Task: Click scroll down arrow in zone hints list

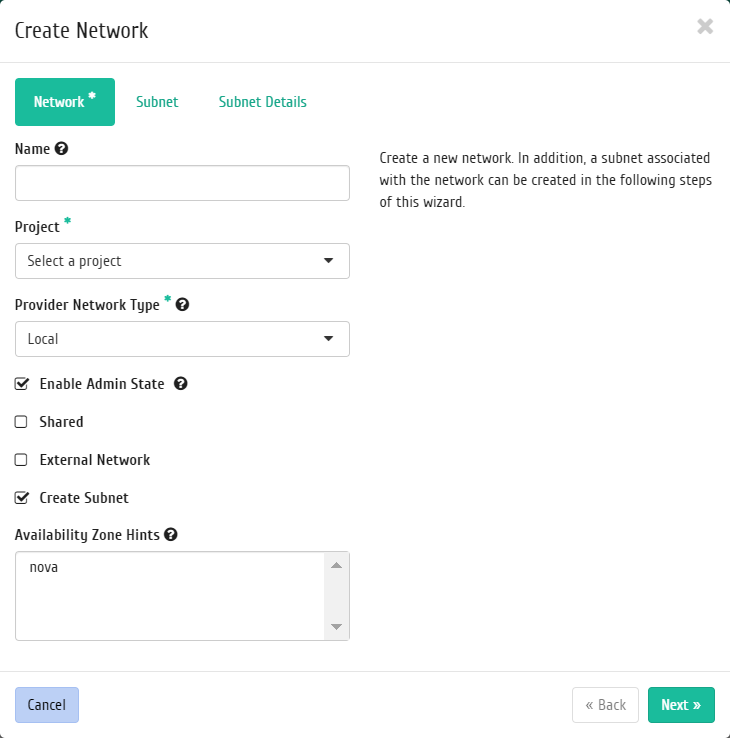Action: (337, 626)
